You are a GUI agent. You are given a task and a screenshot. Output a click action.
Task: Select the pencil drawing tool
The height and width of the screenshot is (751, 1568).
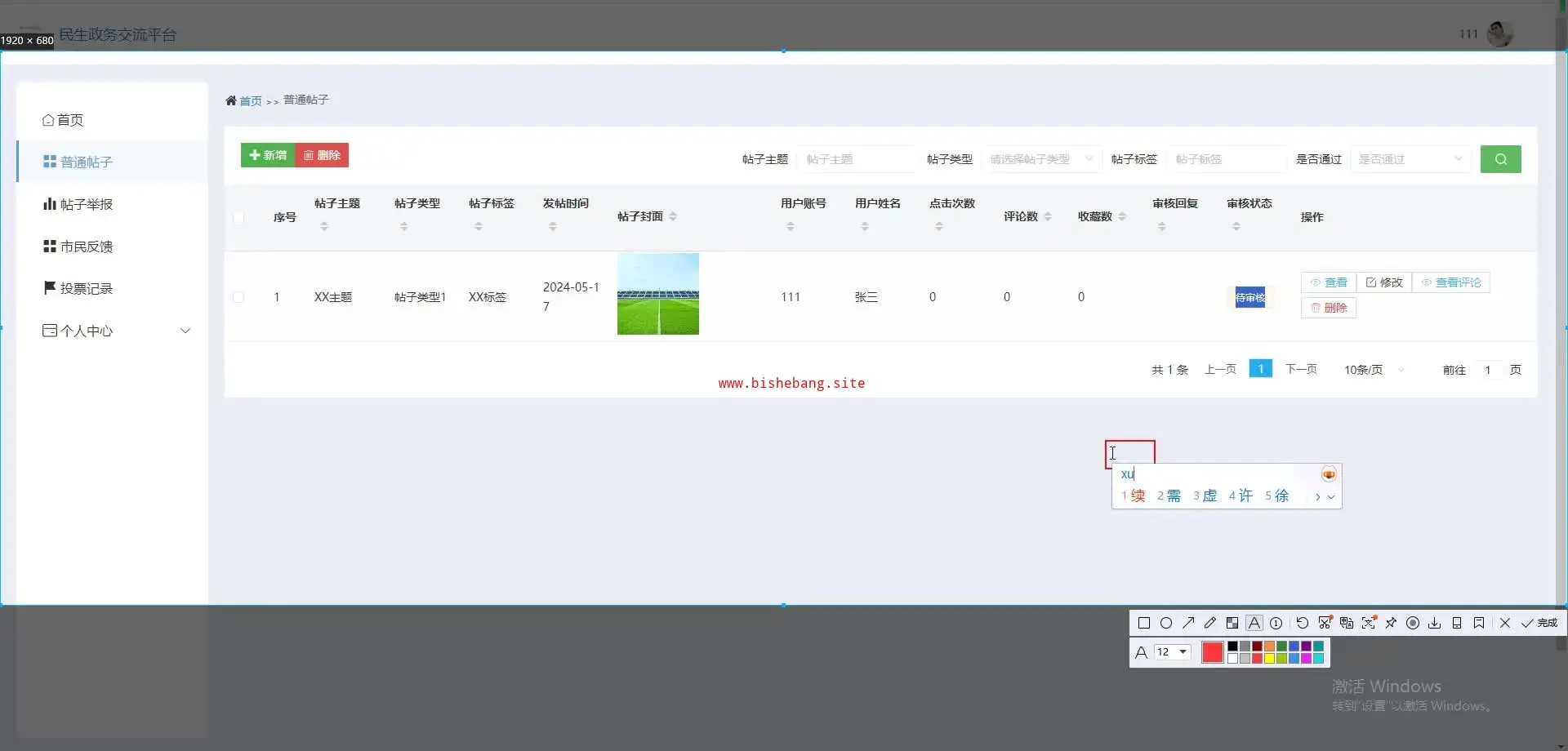pos(1210,623)
